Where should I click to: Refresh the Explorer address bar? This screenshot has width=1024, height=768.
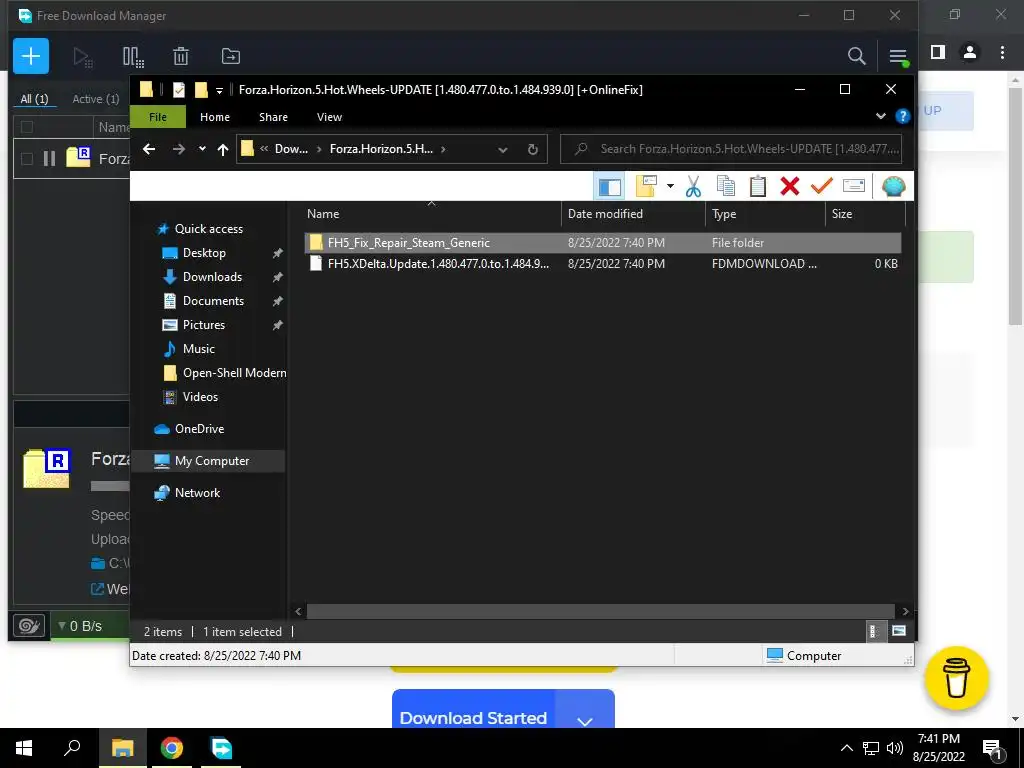point(532,149)
